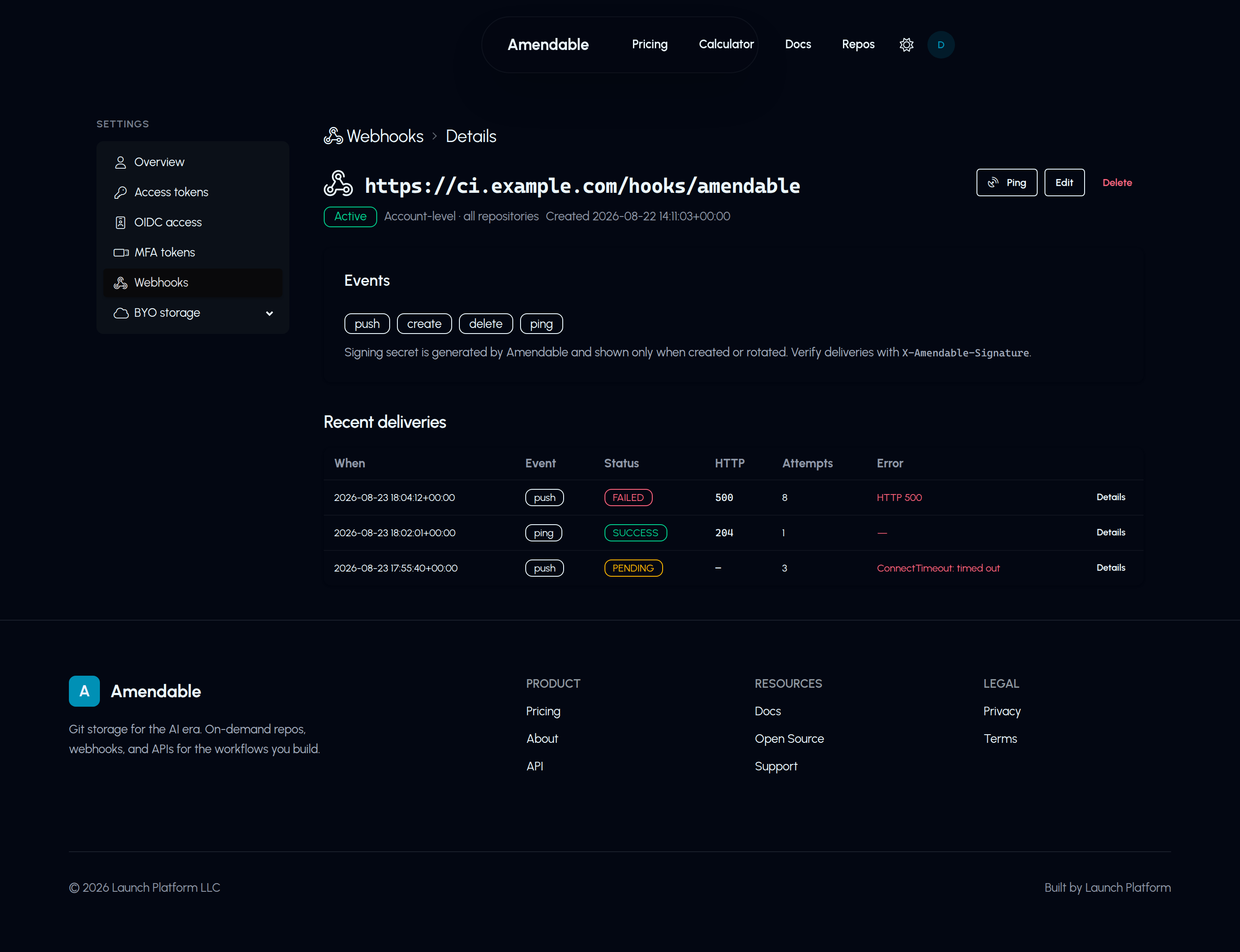Click the delete event tag
Image resolution: width=1240 pixels, height=952 pixels.
point(485,324)
